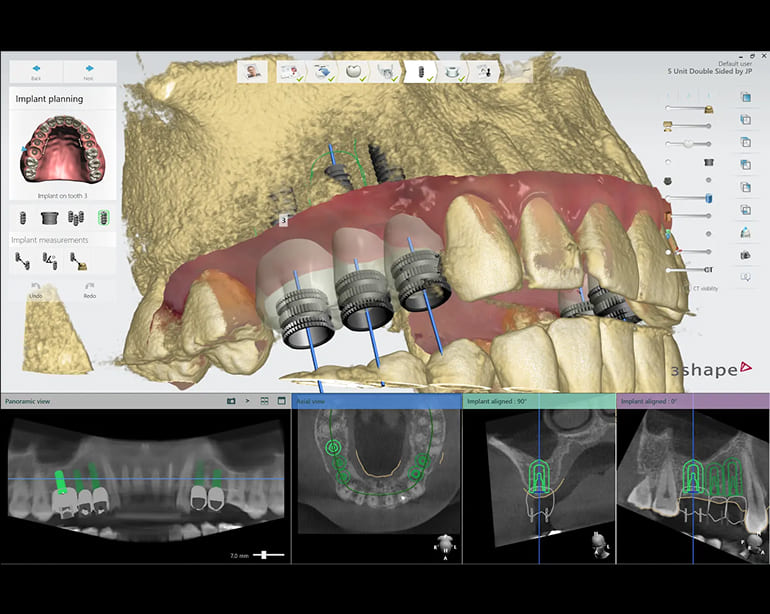Click the orientation head in 90° view
The image size is (770, 614).
600,544
